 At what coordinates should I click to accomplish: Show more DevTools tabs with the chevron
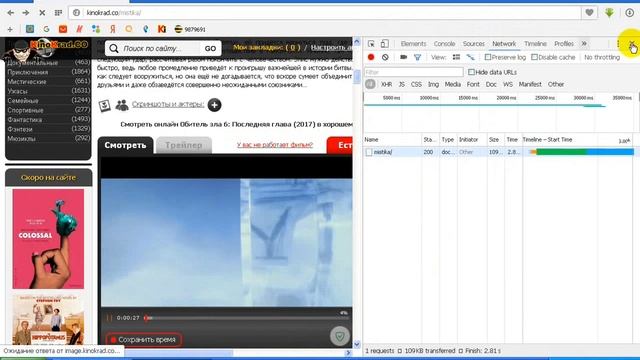[584, 44]
